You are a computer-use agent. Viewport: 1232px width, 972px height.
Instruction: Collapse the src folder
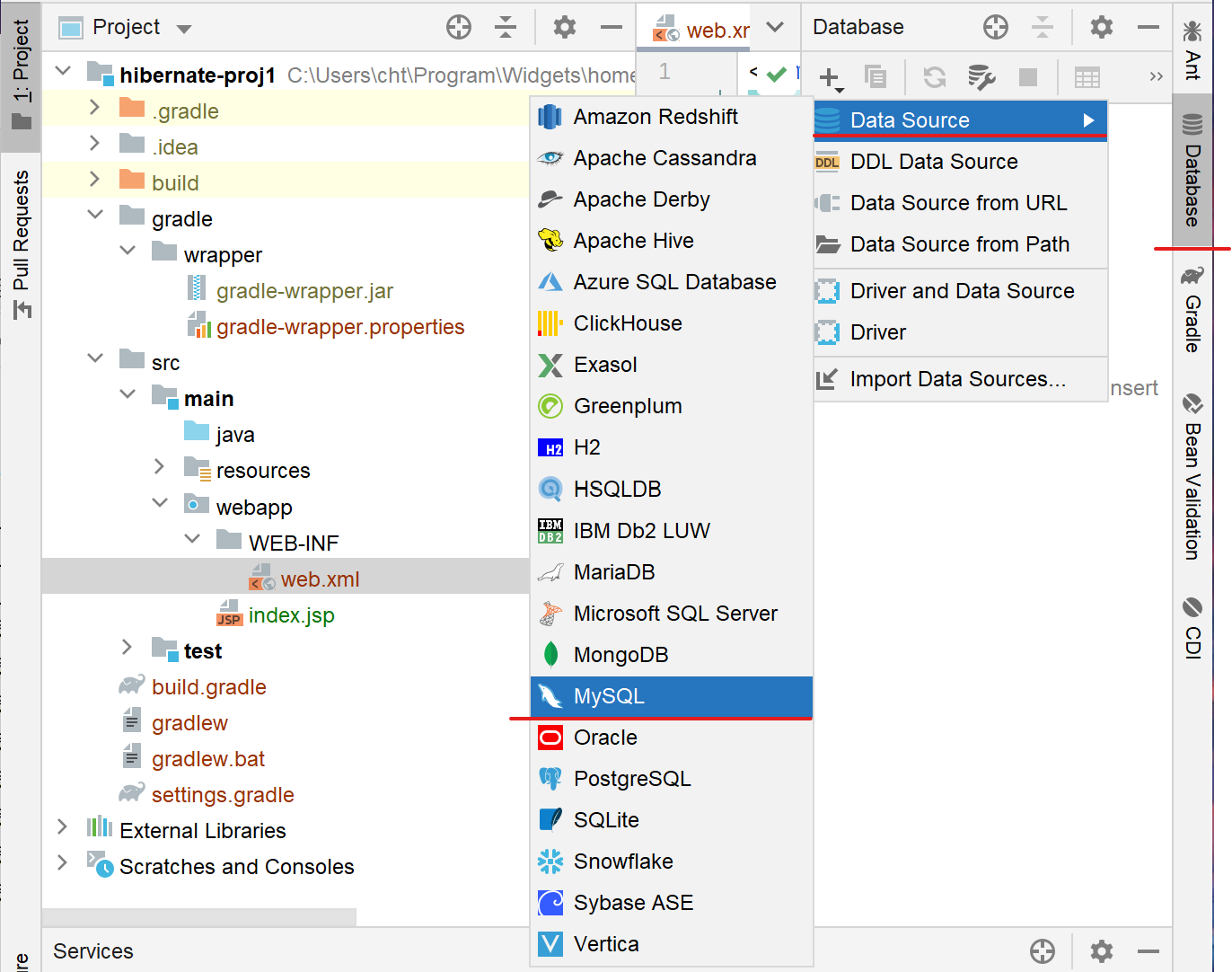(95, 358)
